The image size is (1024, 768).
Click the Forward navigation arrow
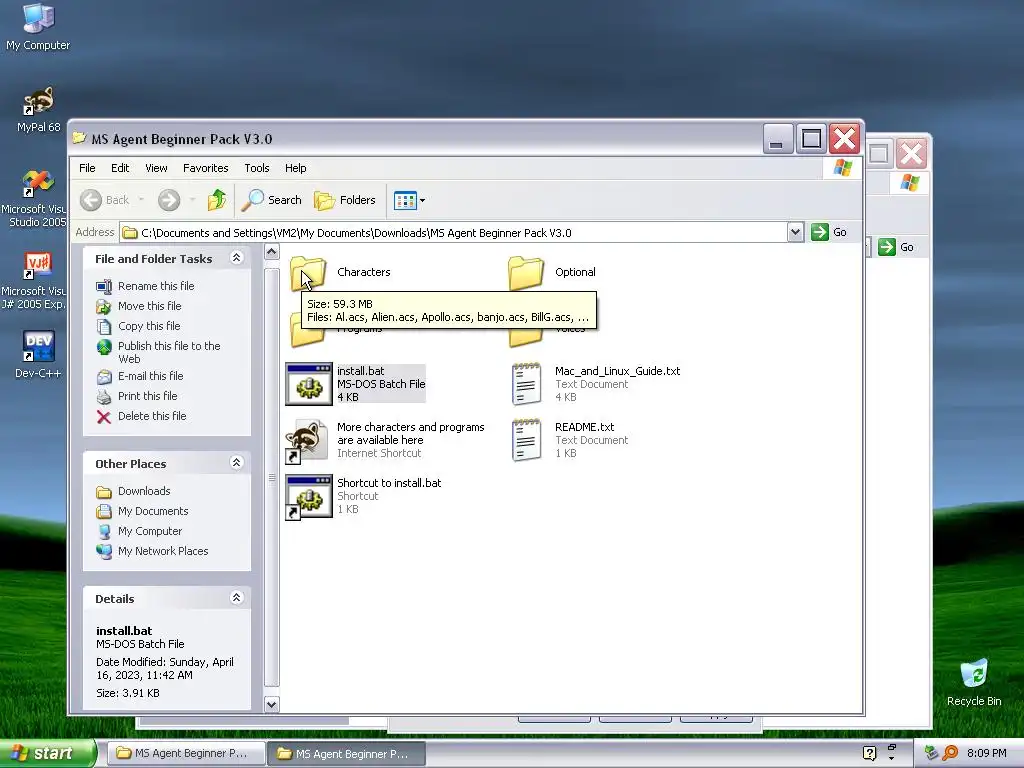coord(168,200)
